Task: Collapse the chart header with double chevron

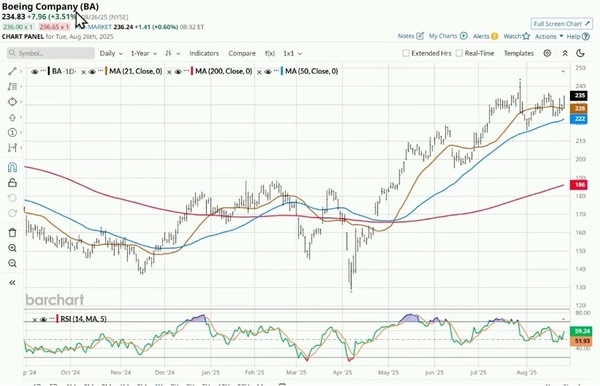Action: 565,53
